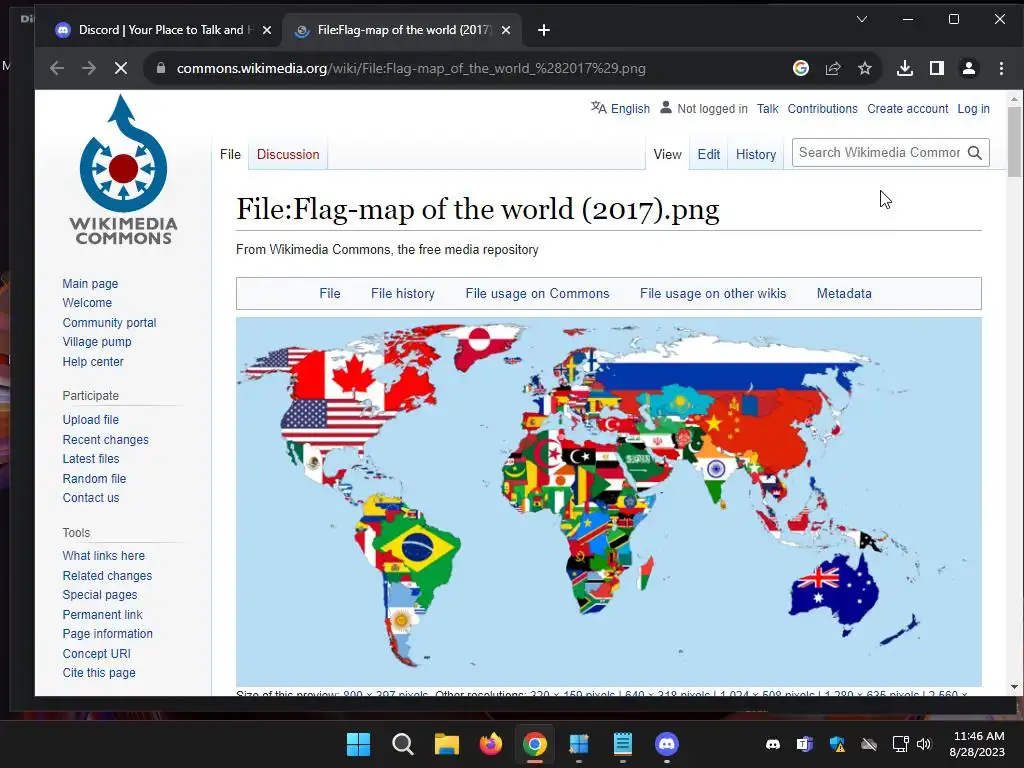Open Contributions link
Screen dimensions: 1024x768
click(822, 108)
